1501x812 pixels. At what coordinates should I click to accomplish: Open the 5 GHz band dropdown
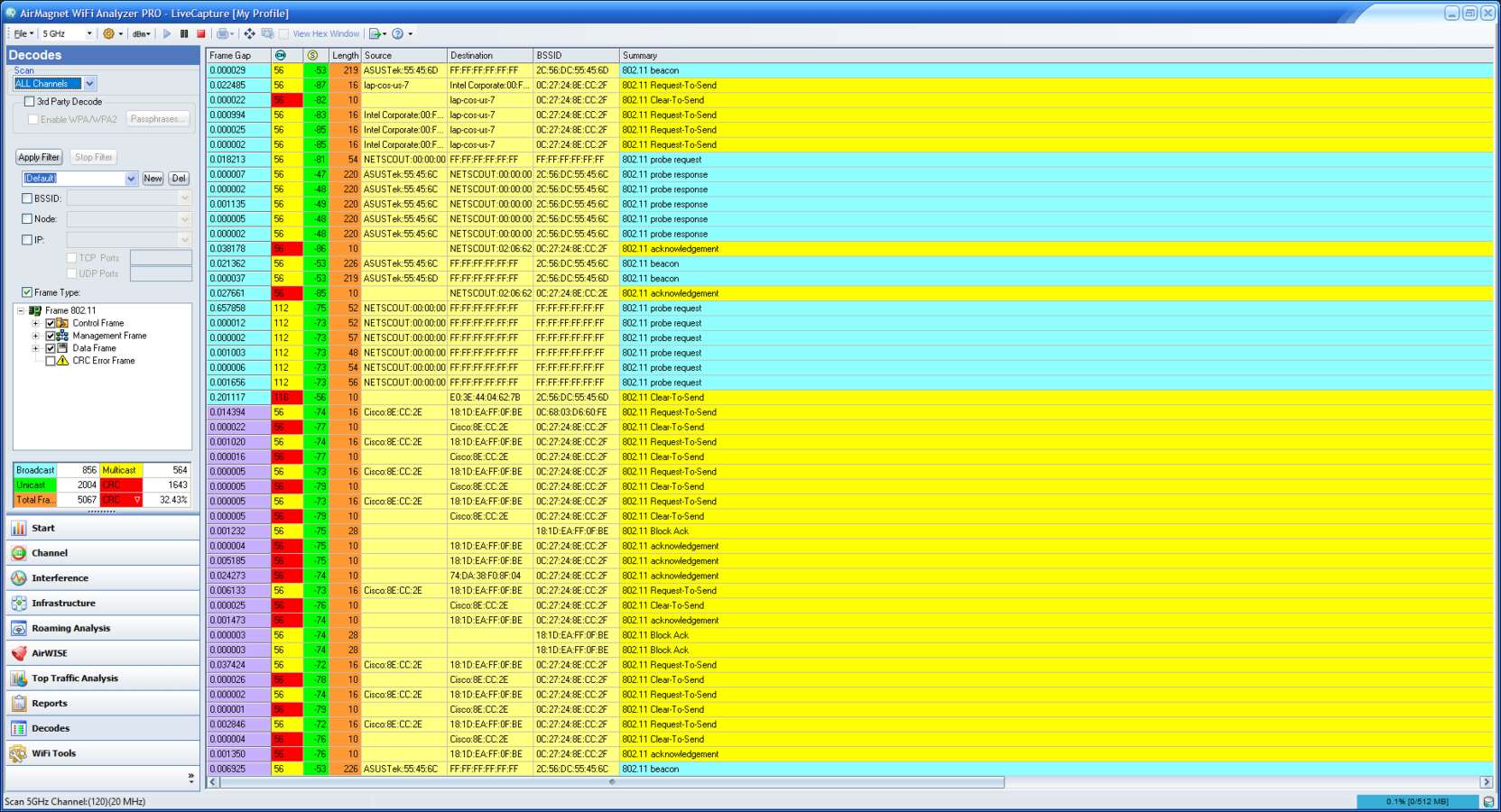(89, 33)
